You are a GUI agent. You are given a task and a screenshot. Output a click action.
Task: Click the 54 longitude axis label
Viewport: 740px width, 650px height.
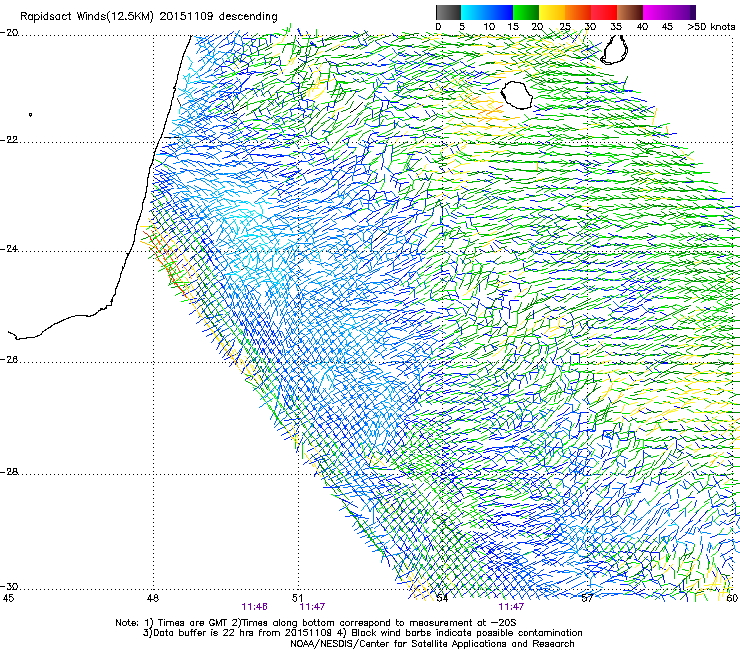442,598
